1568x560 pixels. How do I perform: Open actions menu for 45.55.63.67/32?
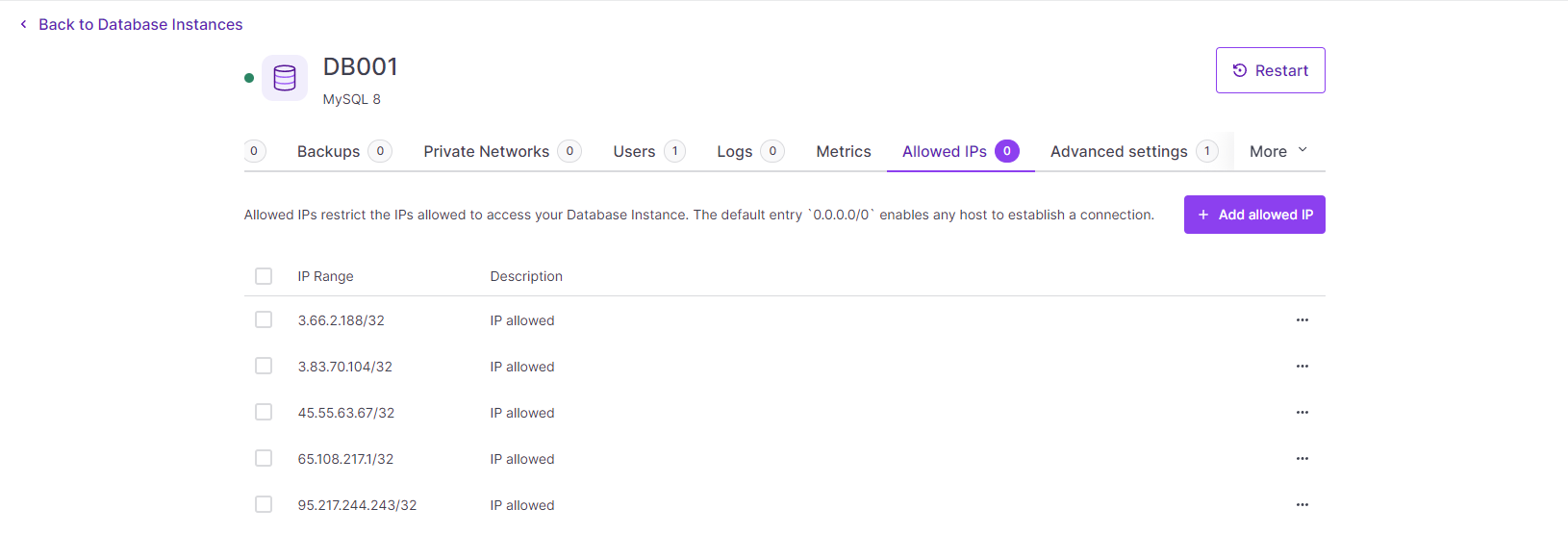[x=1302, y=413]
